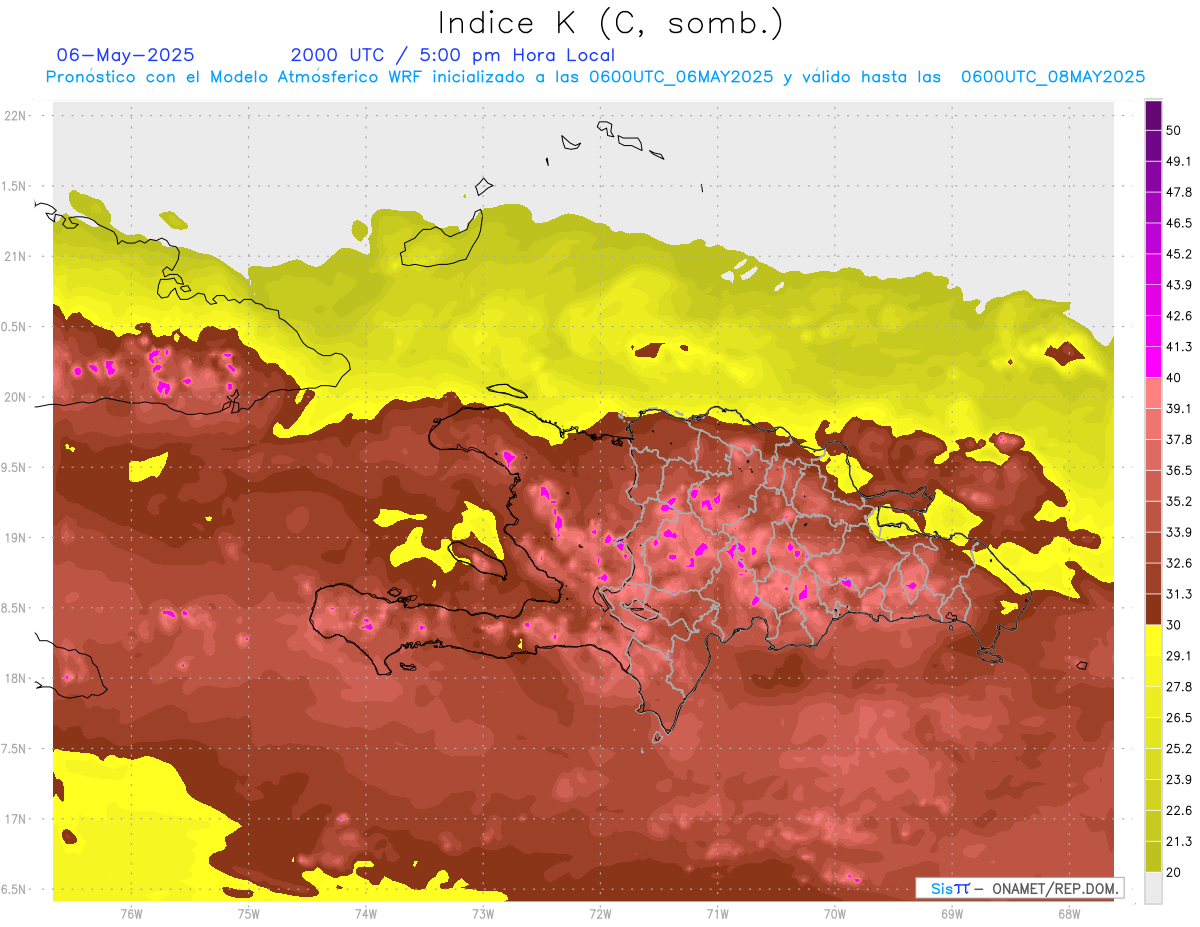This screenshot has width=1200, height=927.
Task: Click the colorbar value "27.8"
Action: pos(1179,686)
